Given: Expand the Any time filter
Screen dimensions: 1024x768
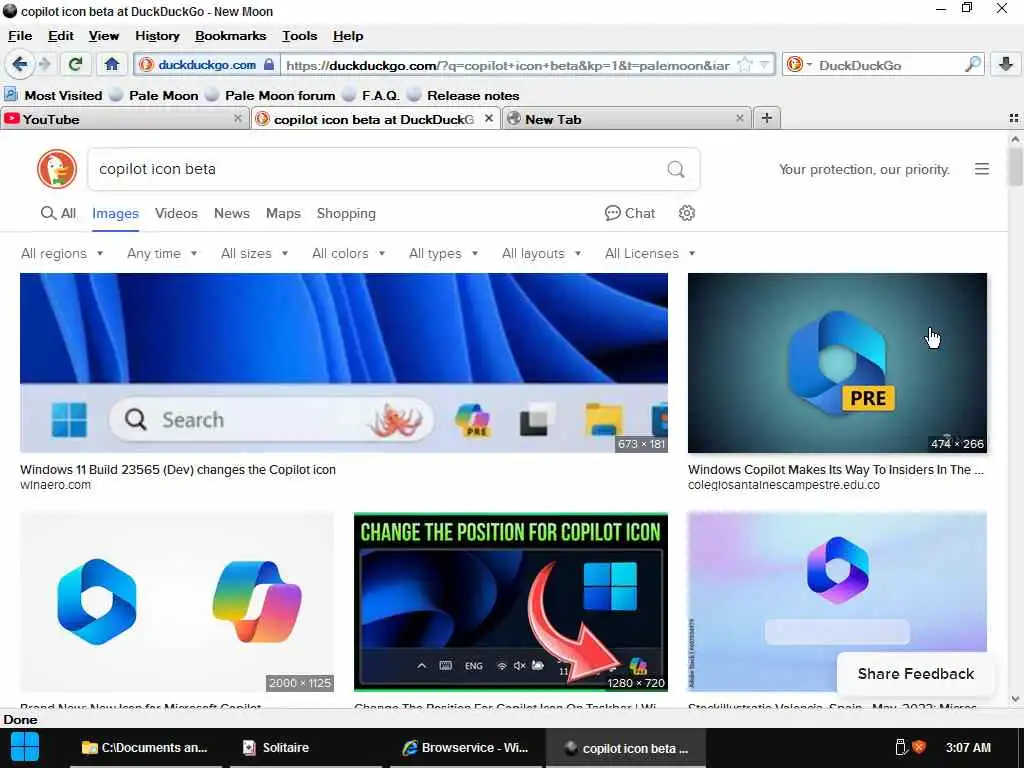Looking at the screenshot, I should [x=162, y=253].
